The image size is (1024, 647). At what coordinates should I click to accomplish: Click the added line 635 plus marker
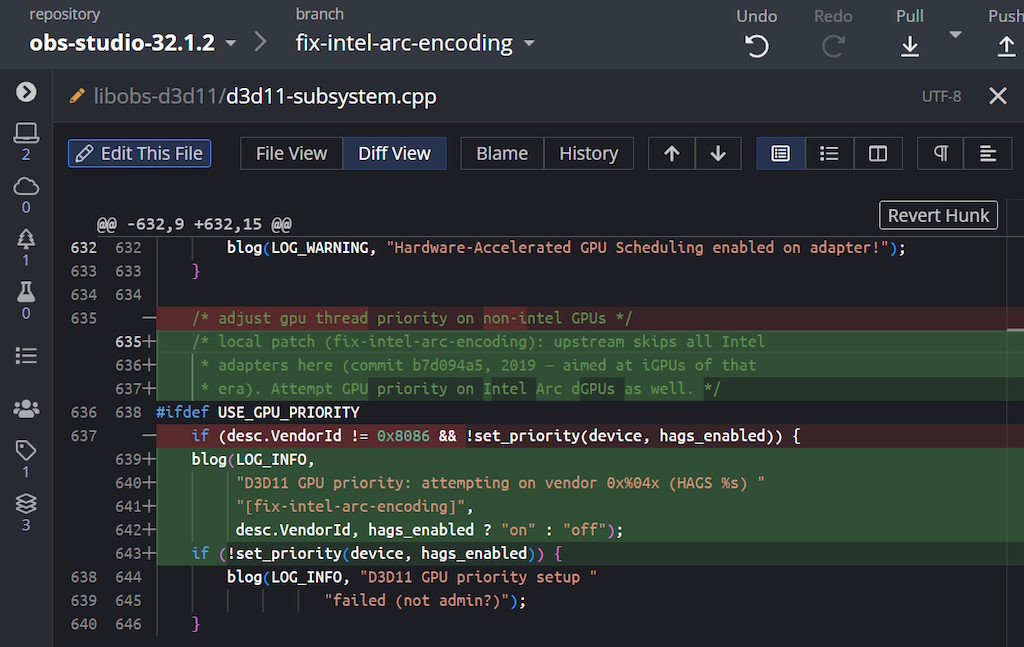point(149,341)
